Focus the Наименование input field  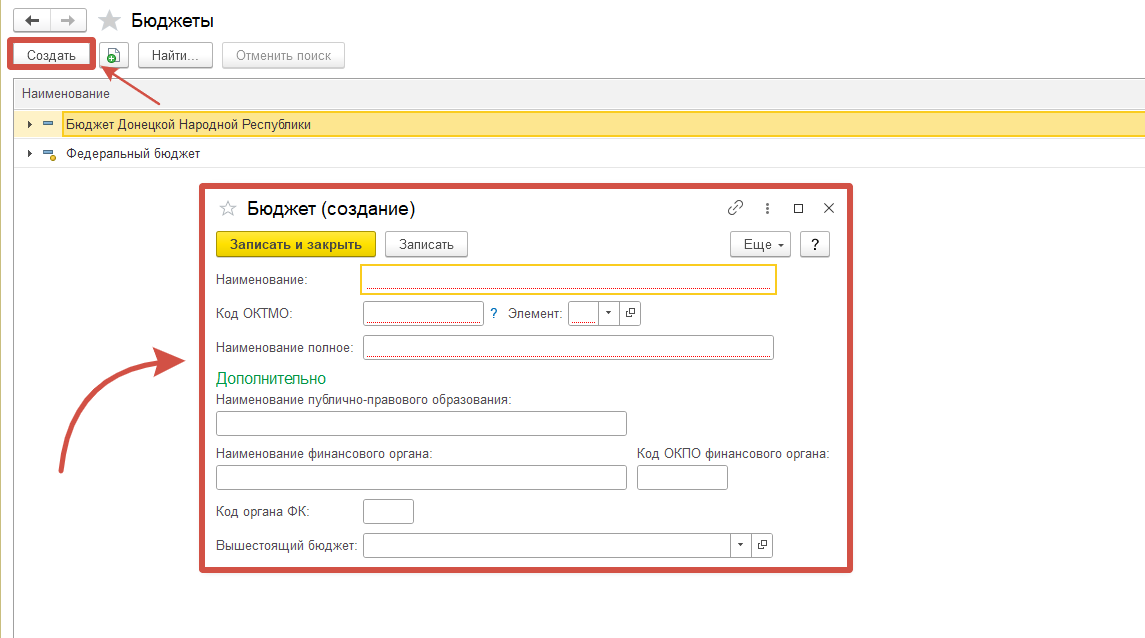point(568,280)
